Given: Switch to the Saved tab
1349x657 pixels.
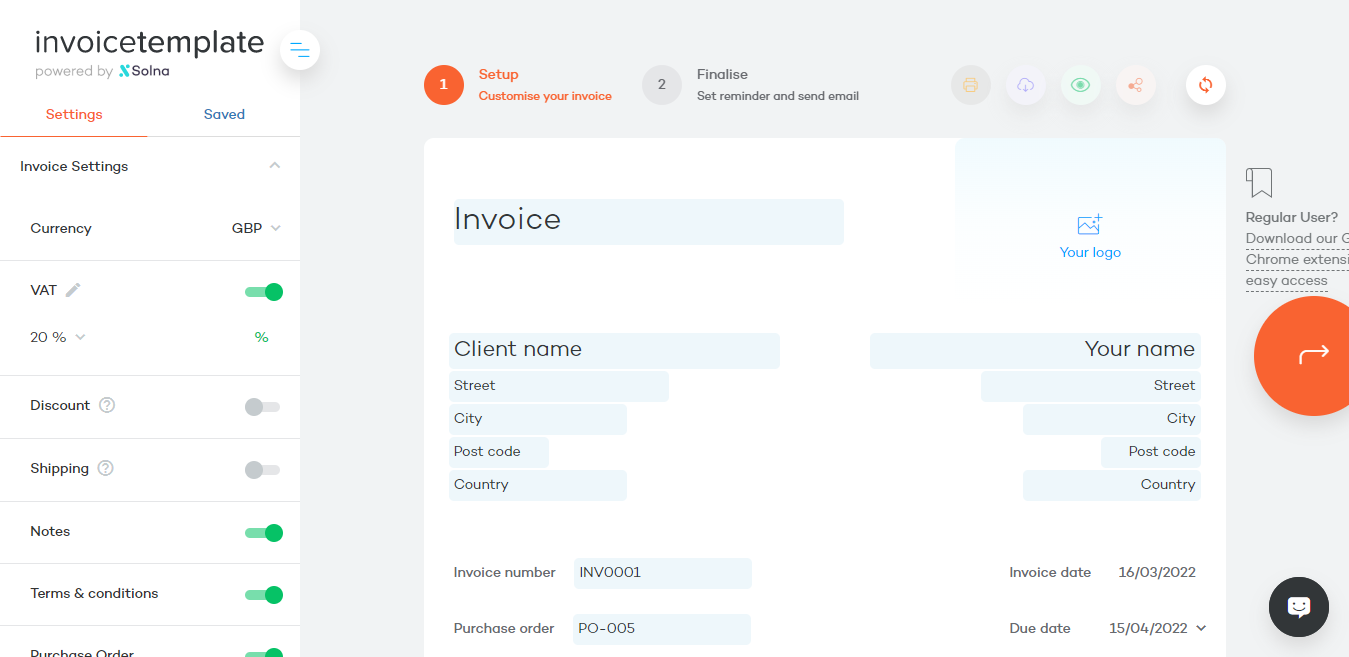Looking at the screenshot, I should coord(224,114).
